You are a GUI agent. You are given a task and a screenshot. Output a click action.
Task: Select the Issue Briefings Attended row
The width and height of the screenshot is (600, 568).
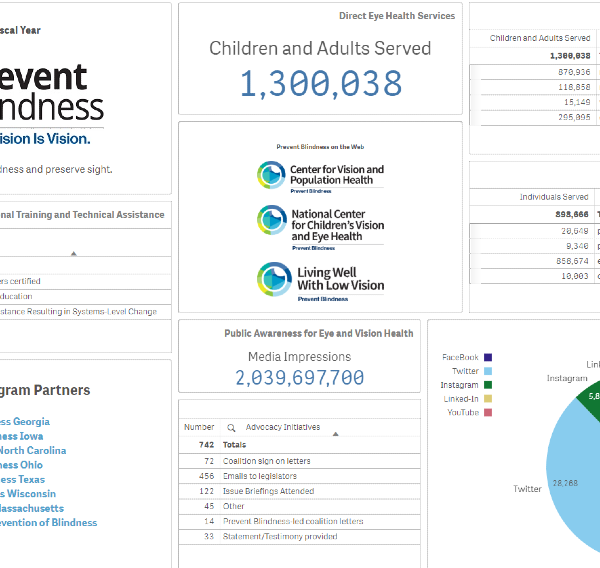tap(299, 491)
